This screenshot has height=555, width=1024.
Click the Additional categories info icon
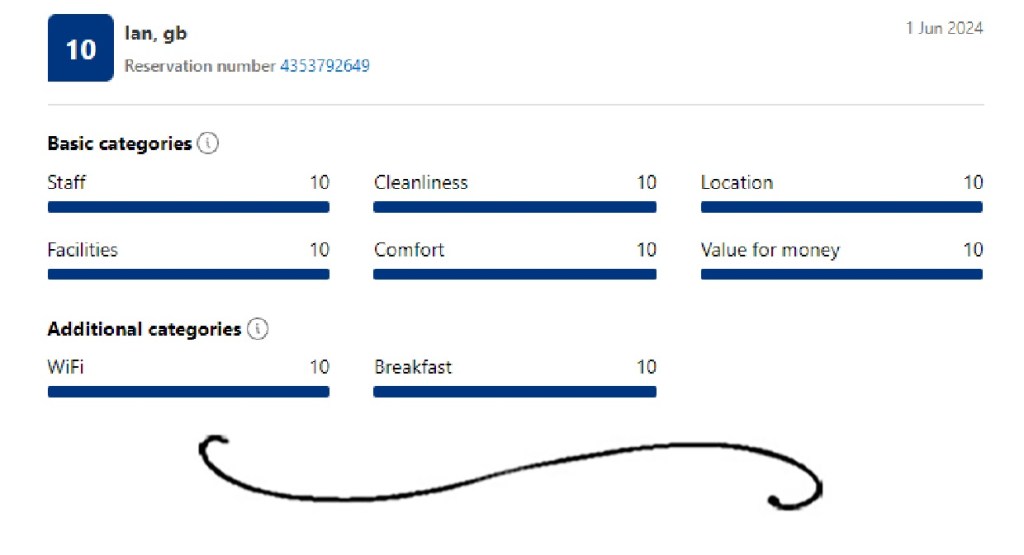(x=258, y=329)
